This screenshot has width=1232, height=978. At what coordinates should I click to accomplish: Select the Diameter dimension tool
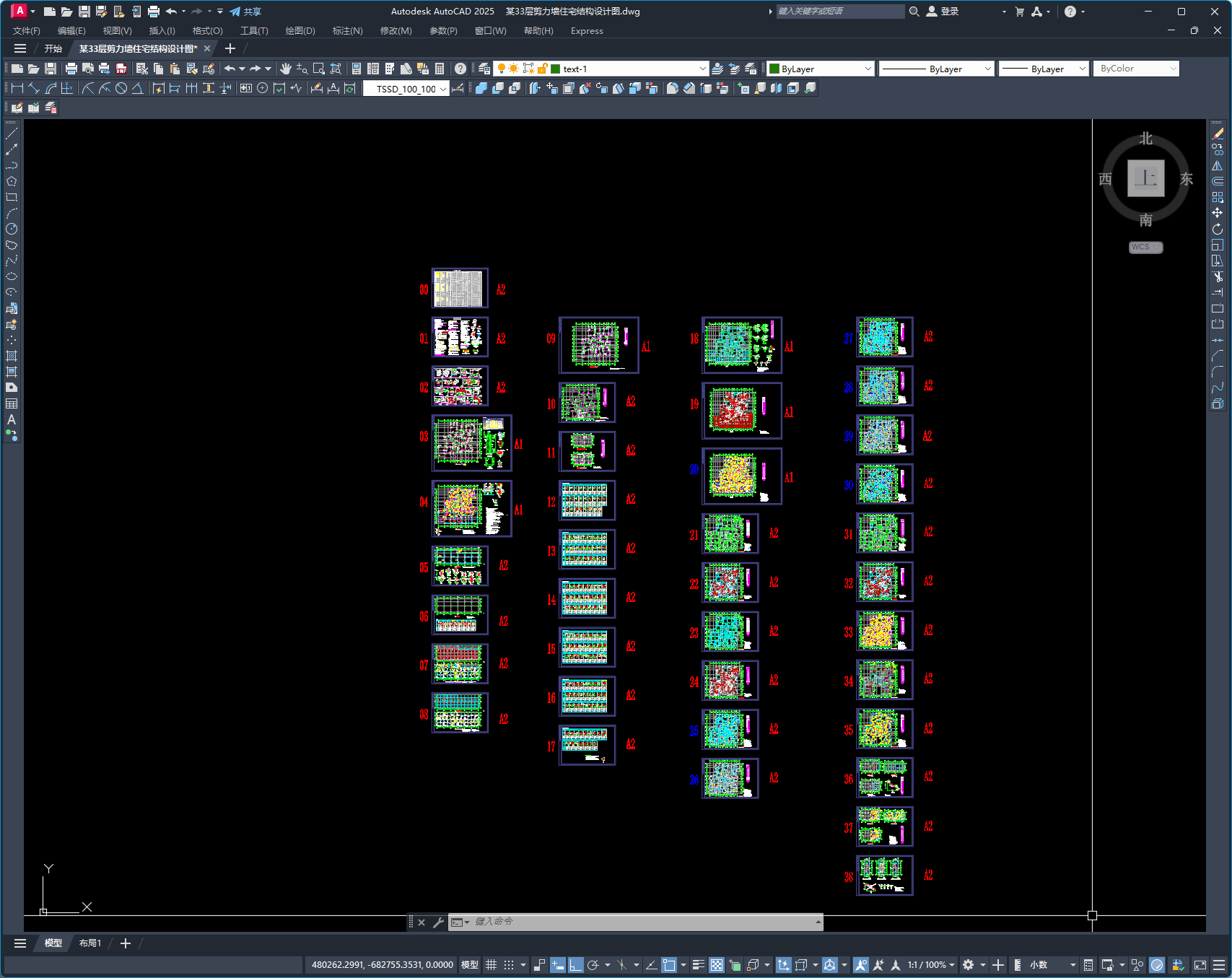pos(121,88)
